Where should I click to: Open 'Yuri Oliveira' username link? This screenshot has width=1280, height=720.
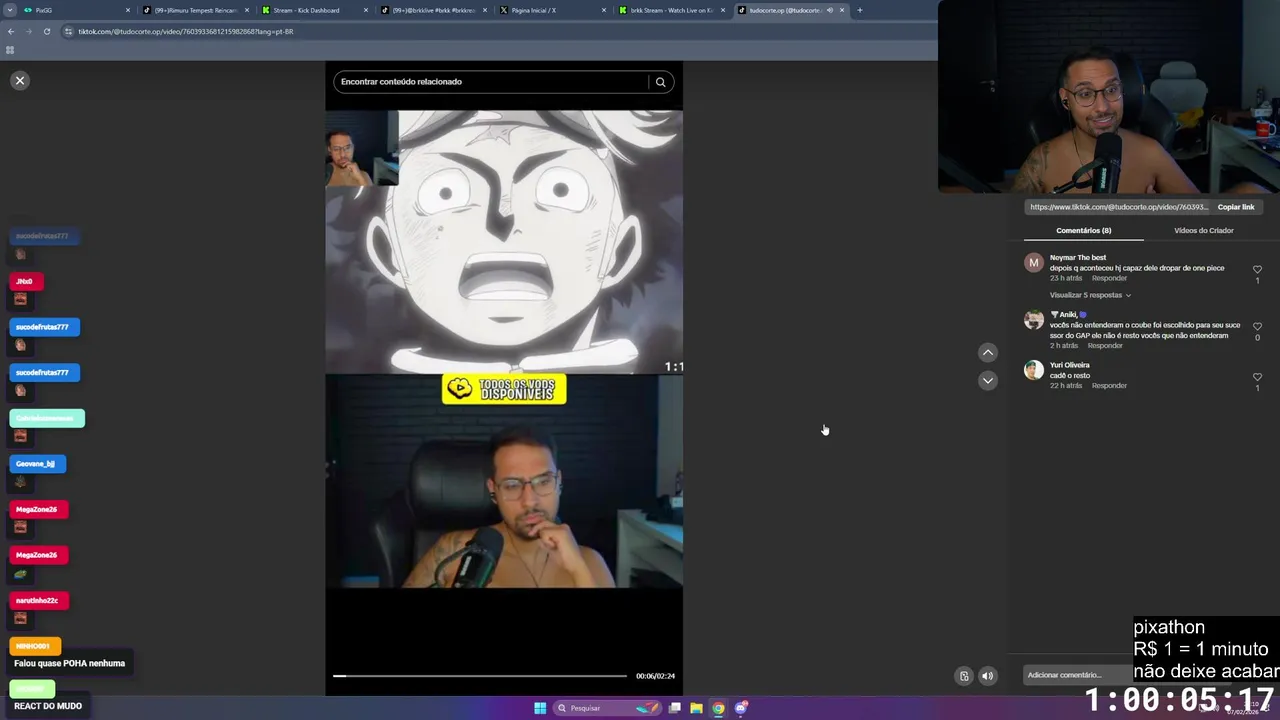[1070, 365]
